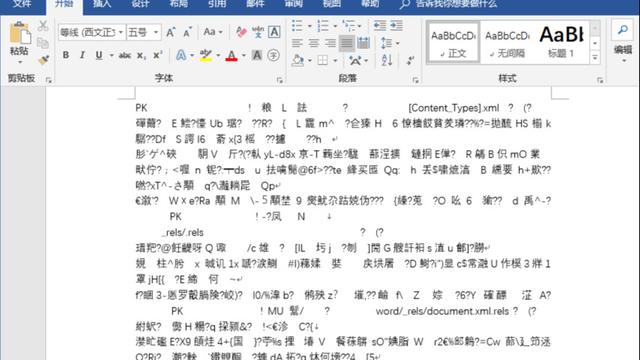Toggle Italic formatting
This screenshot has height=360, width=640.
point(82,56)
